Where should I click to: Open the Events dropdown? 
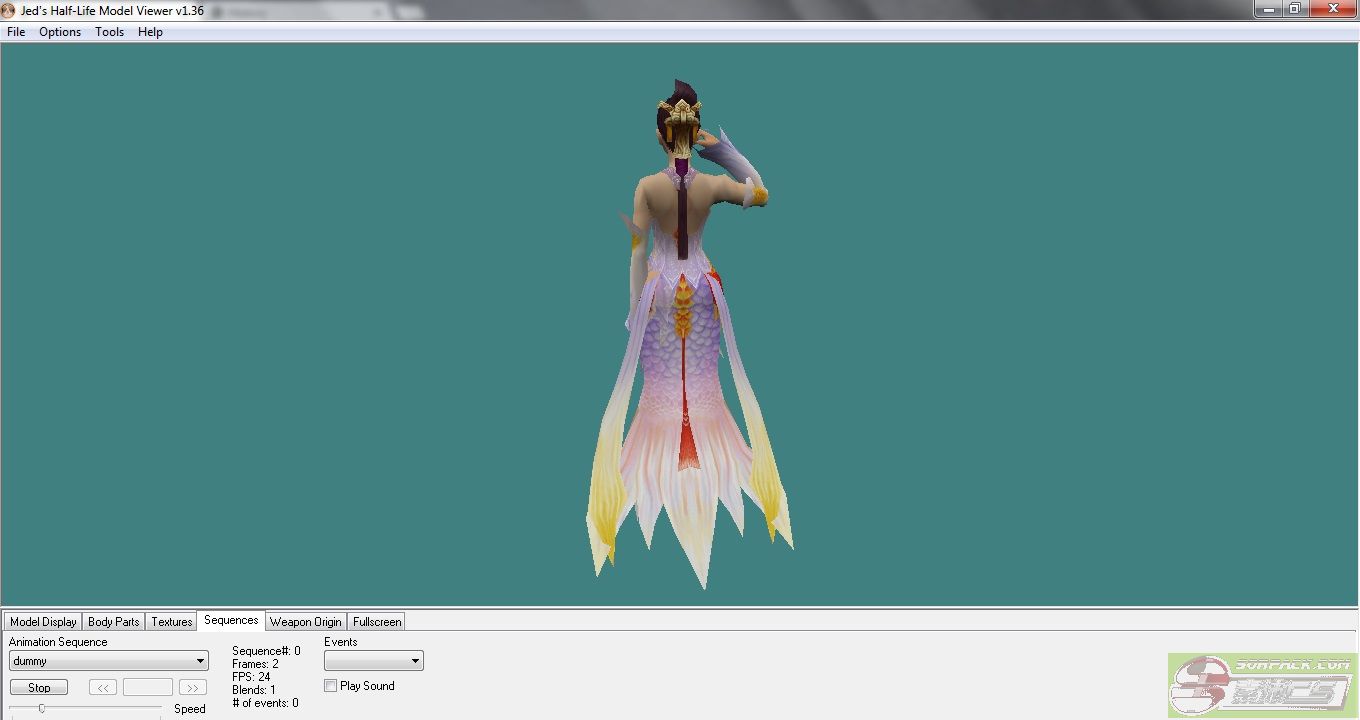pyautogui.click(x=374, y=661)
